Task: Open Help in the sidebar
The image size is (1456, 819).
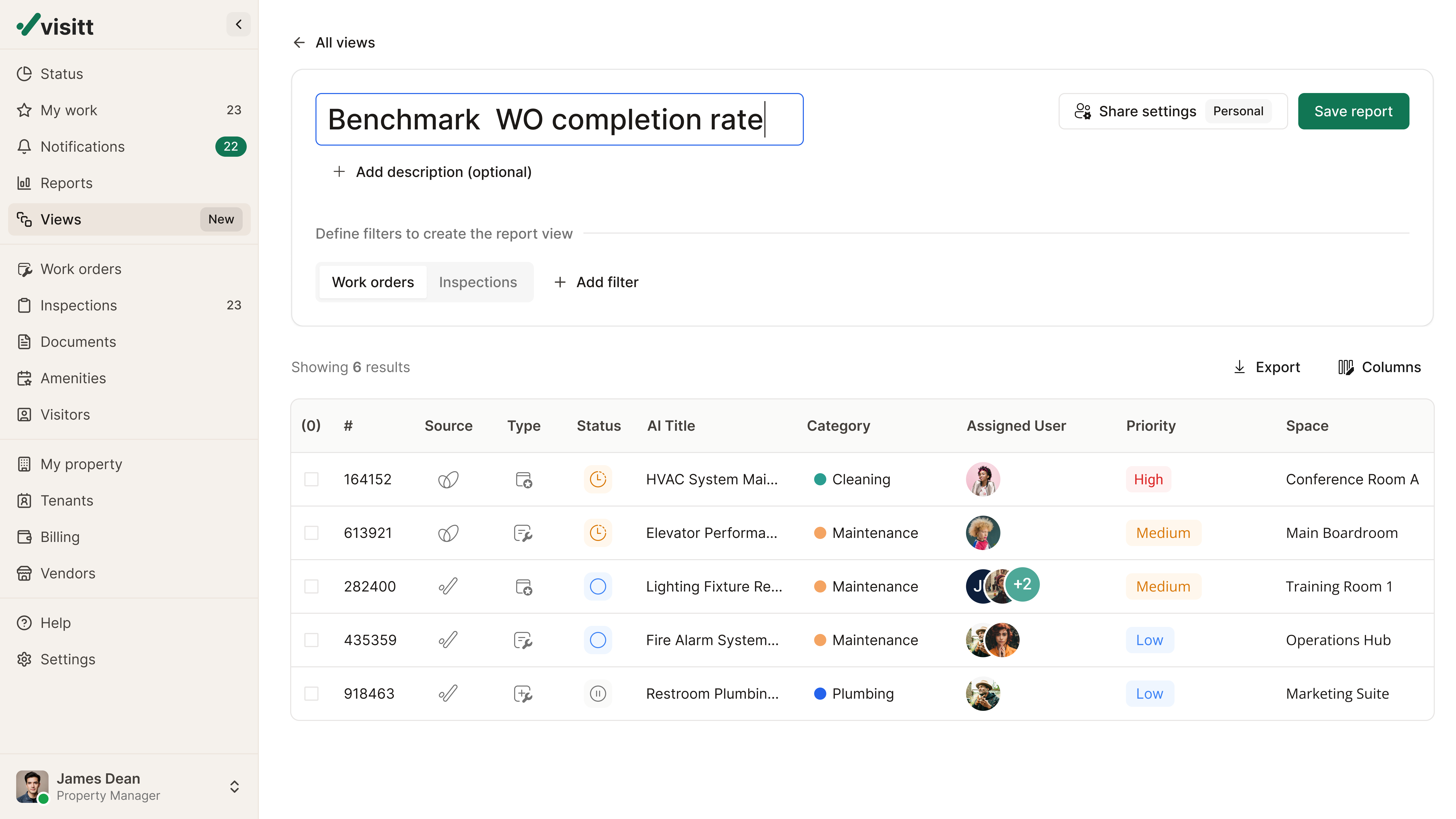Action: [129, 623]
